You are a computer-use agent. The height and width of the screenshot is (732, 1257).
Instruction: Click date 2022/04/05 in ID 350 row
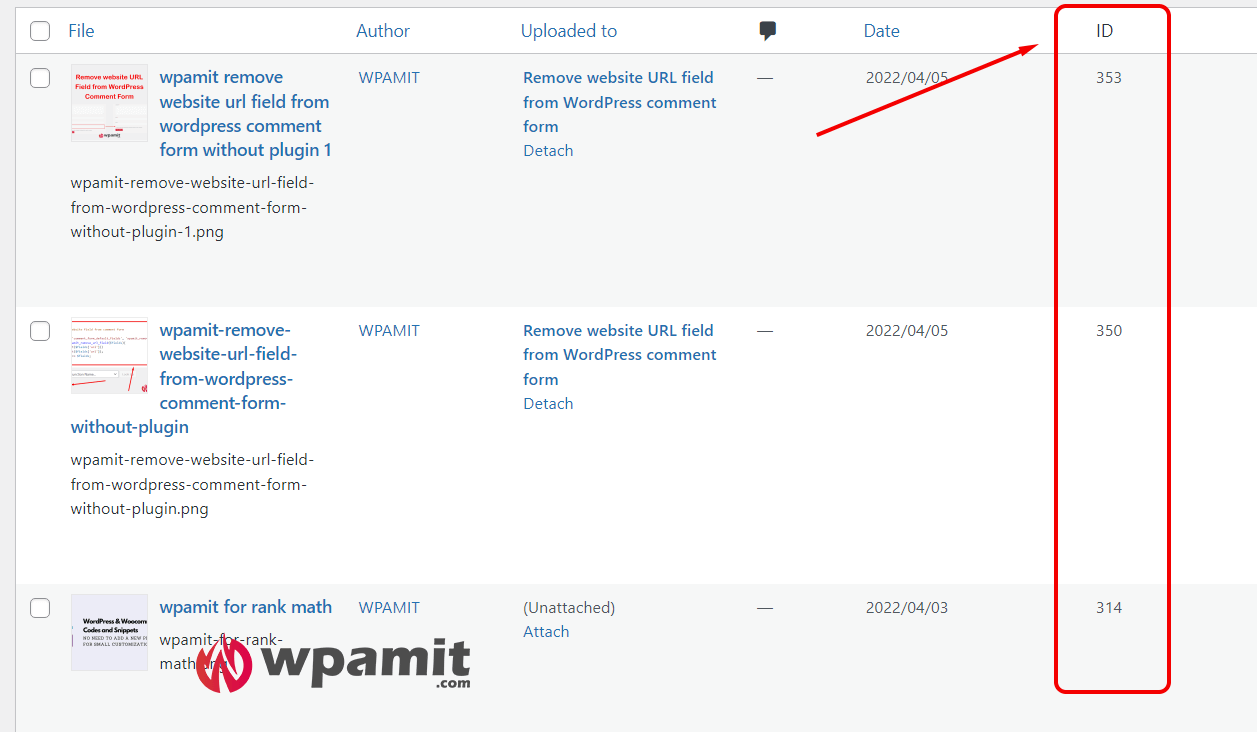pos(906,331)
